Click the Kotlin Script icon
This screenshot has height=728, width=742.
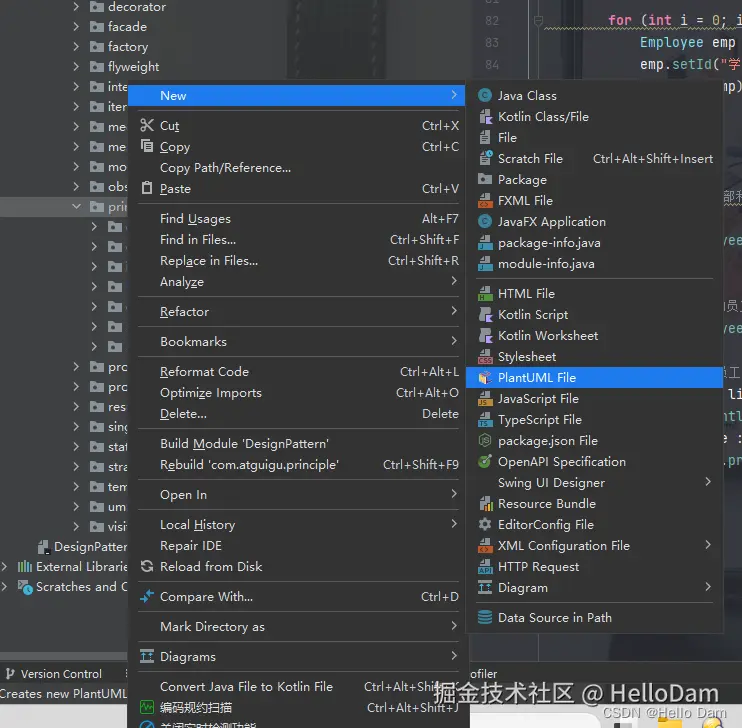tap(485, 315)
